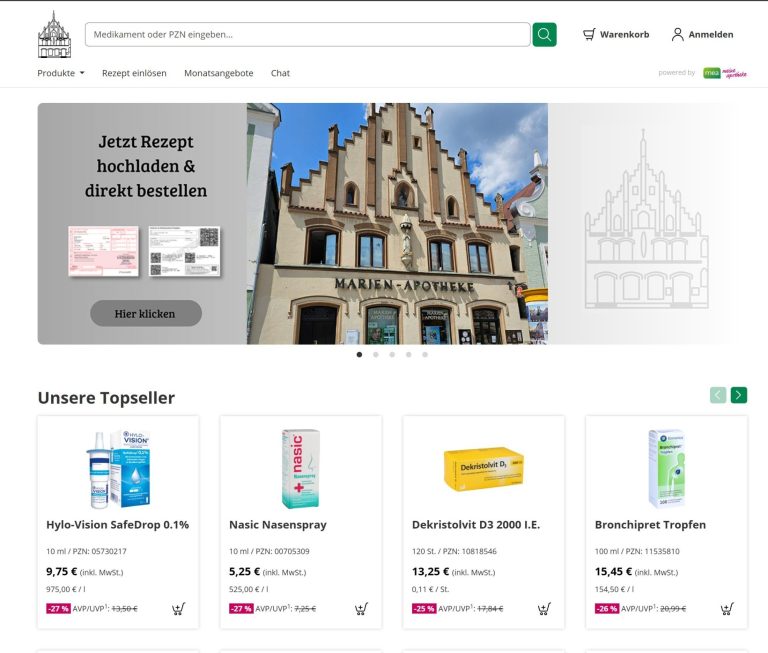Viewport: 768px width, 653px height.
Task: Add Hylo-Vision SafeDrop to cart
Action: pos(179,609)
